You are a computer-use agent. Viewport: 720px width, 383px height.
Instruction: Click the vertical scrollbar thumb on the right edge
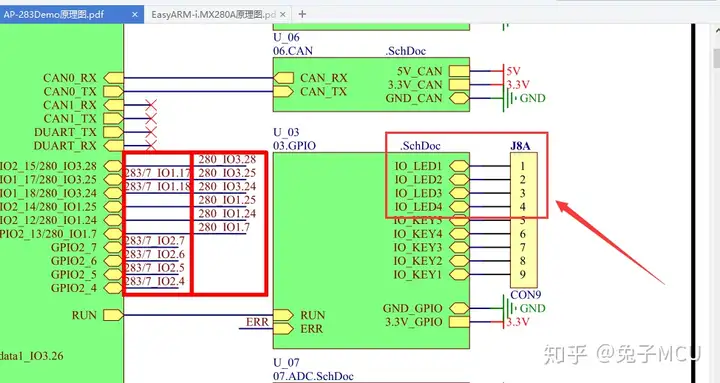(x=716, y=57)
